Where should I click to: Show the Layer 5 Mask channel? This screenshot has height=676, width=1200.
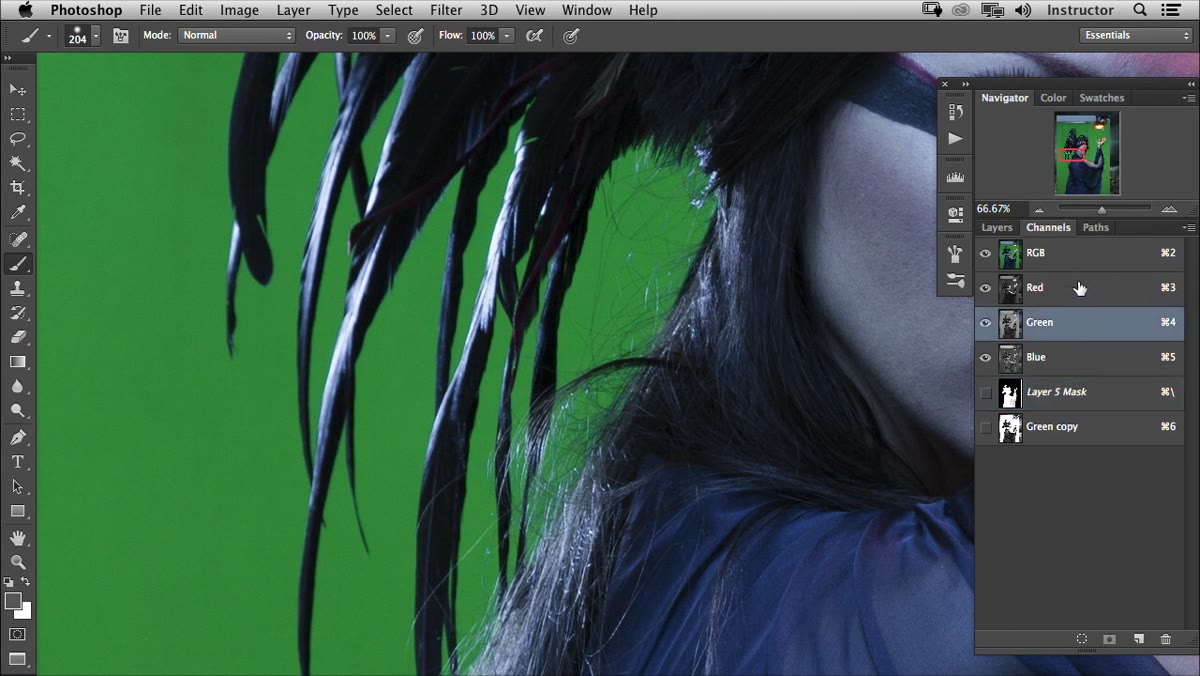coord(985,392)
